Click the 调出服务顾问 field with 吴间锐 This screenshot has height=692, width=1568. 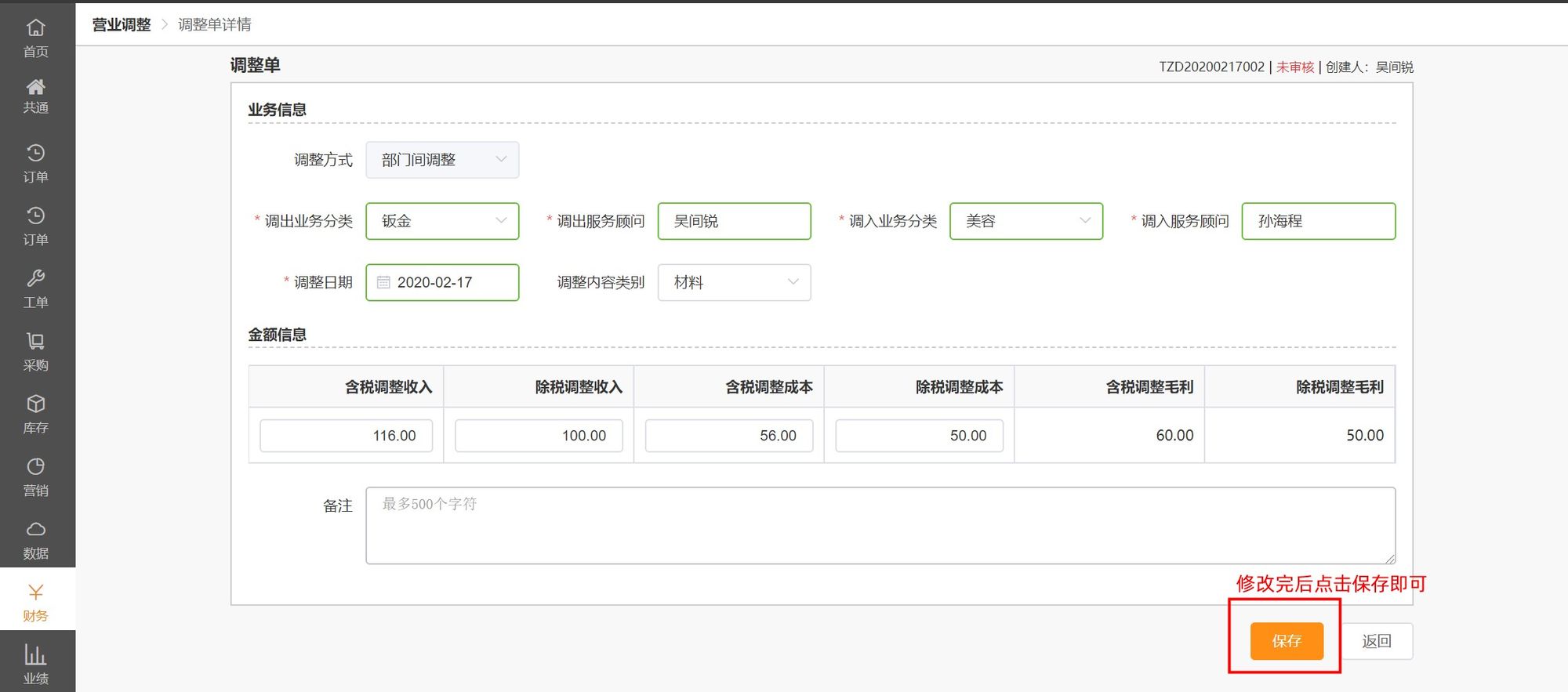(x=734, y=221)
